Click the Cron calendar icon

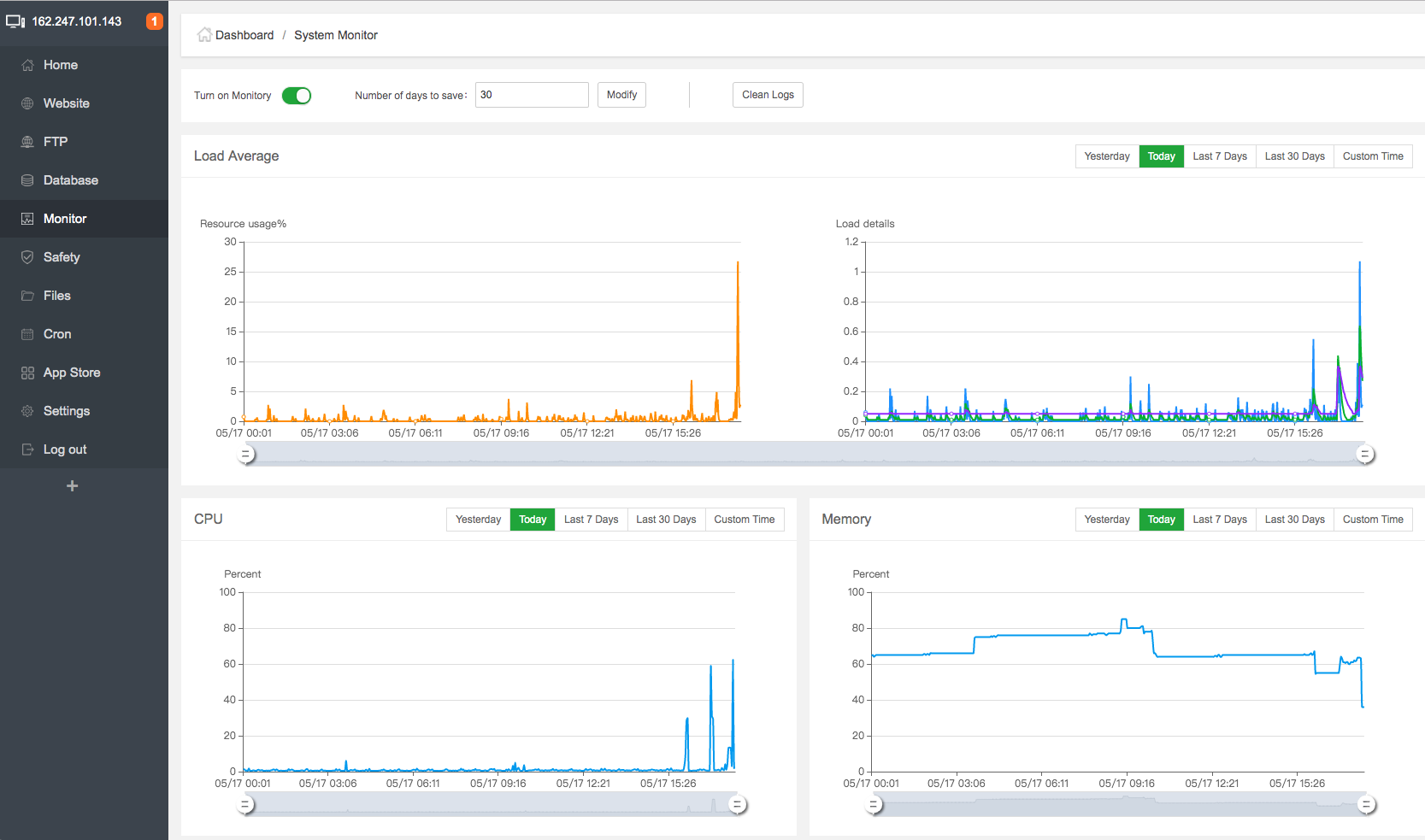click(27, 334)
